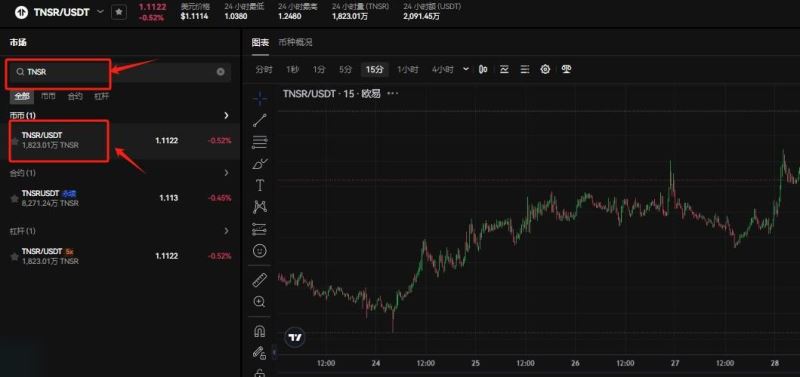Toggle the magnet snap mode

260,331
